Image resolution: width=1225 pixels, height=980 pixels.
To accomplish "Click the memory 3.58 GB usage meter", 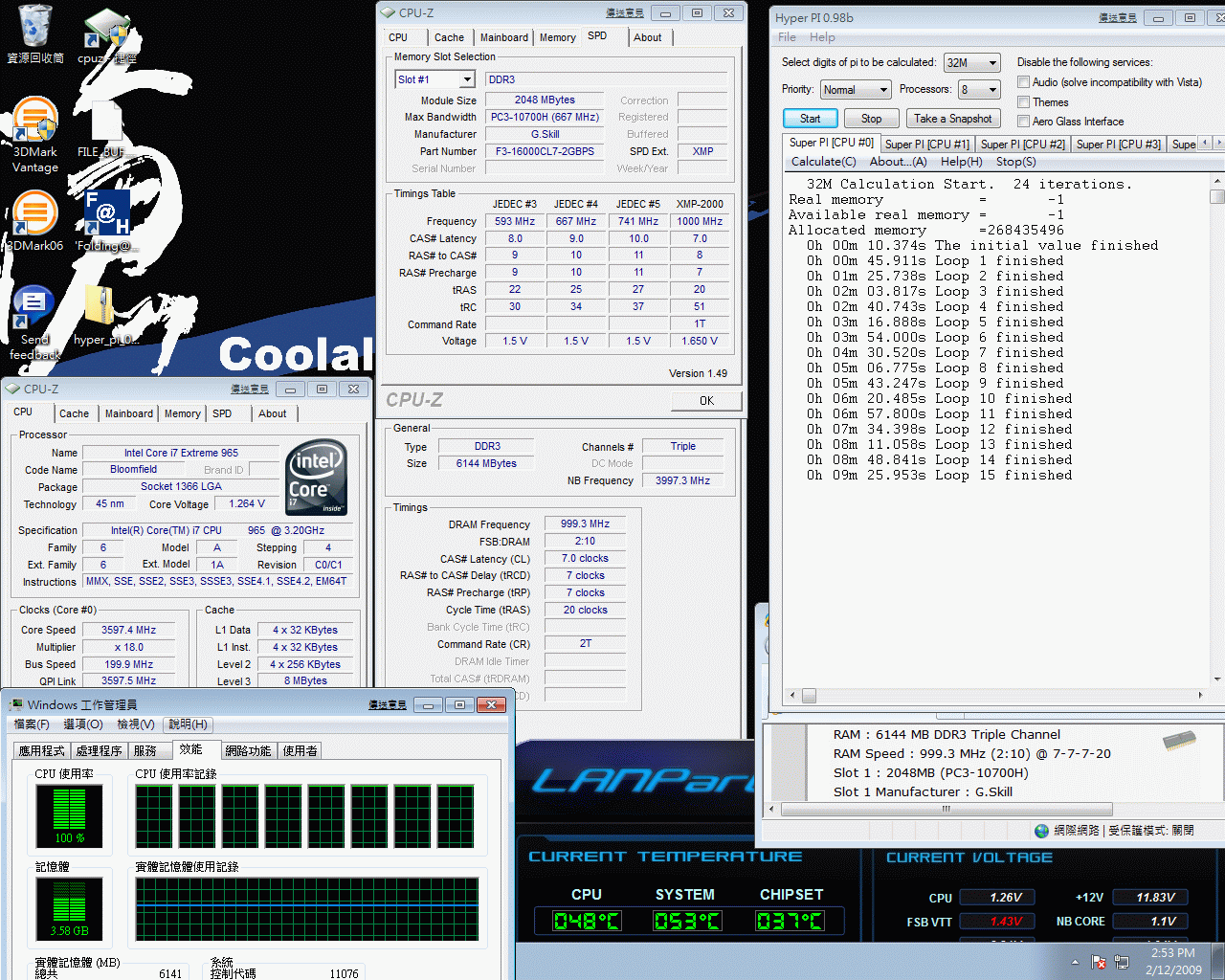I will click(x=69, y=909).
